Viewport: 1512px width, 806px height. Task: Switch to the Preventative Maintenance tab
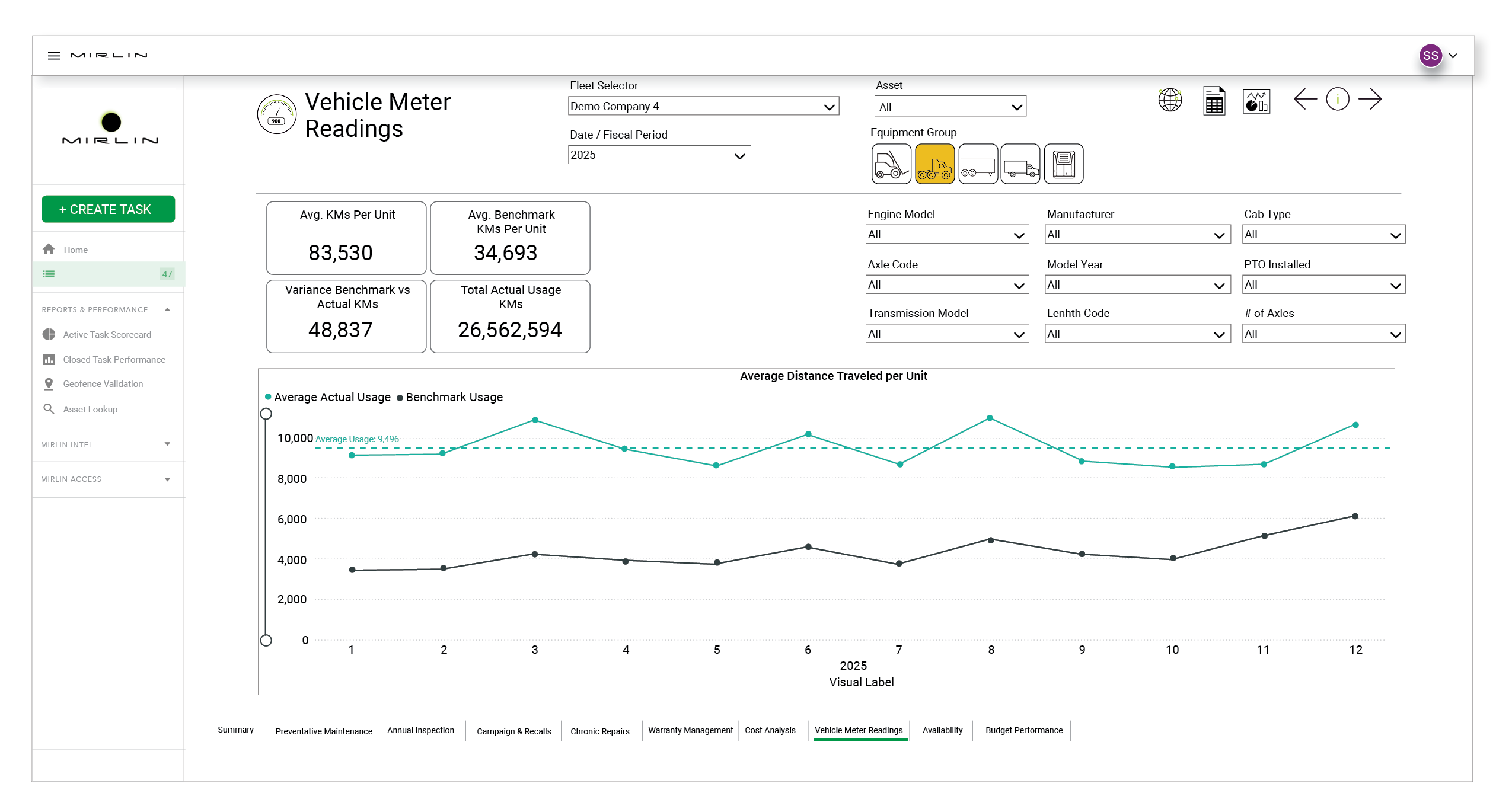click(x=323, y=731)
